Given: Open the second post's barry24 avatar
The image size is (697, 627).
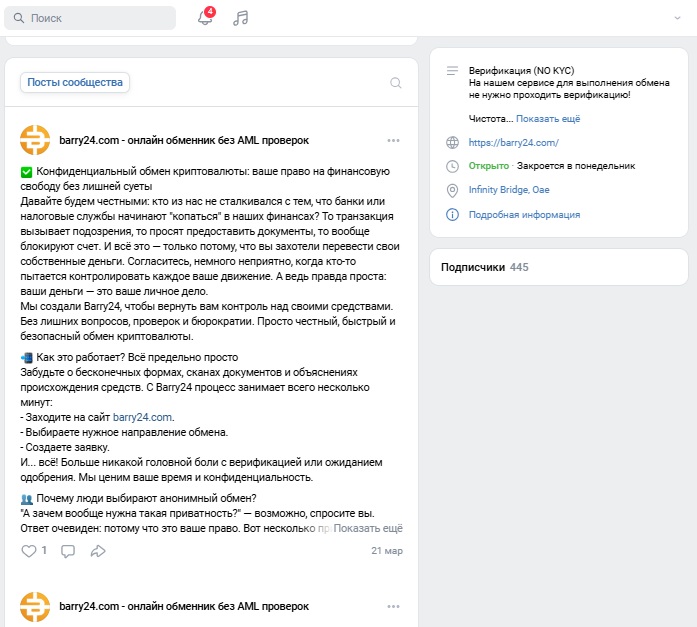Looking at the screenshot, I should 35,607.
